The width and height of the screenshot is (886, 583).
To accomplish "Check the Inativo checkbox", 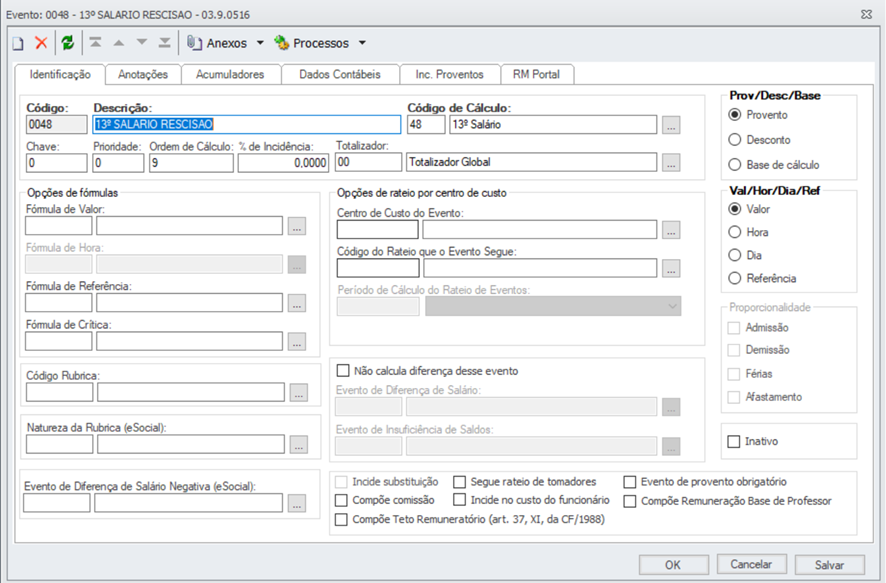I will pyautogui.click(x=733, y=441).
